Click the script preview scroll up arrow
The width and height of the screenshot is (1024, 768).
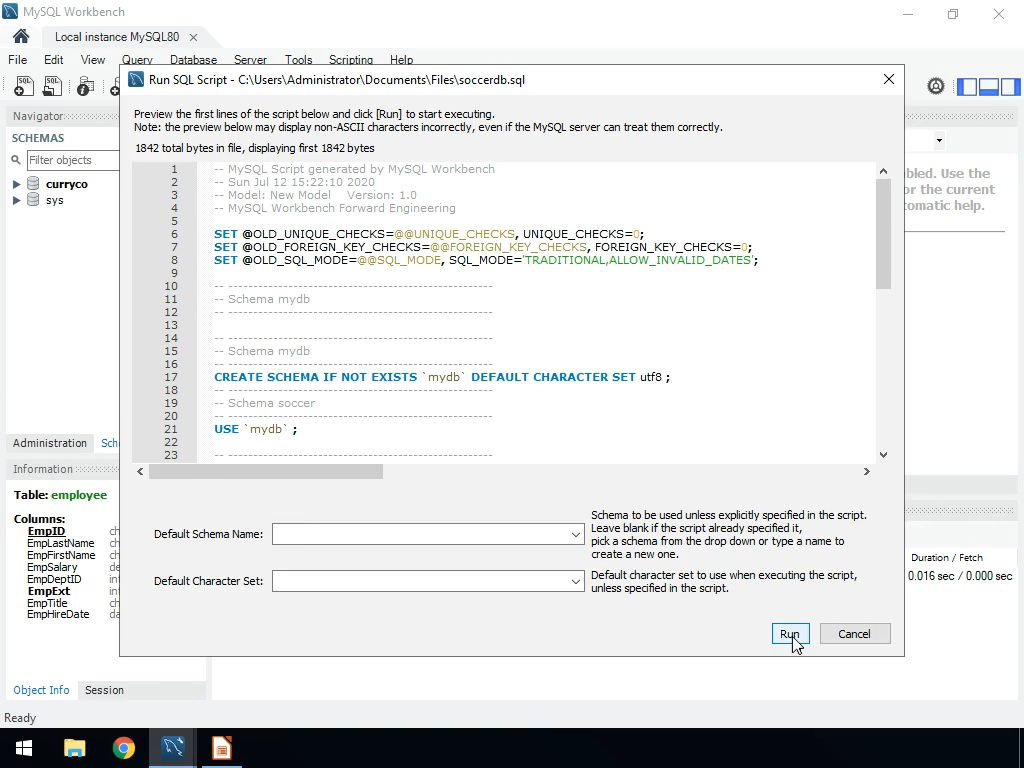coord(884,171)
